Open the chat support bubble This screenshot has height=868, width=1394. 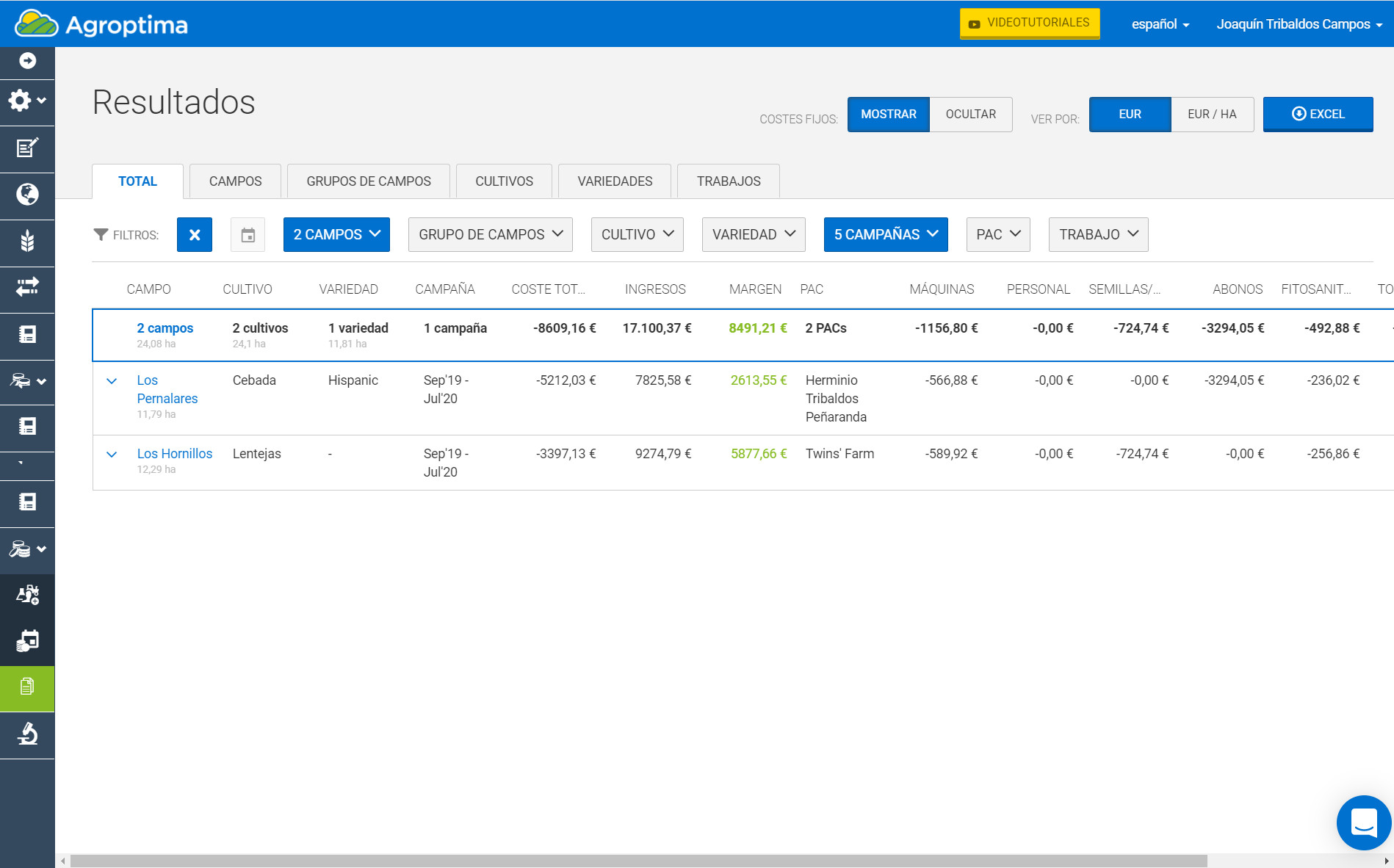1363,822
